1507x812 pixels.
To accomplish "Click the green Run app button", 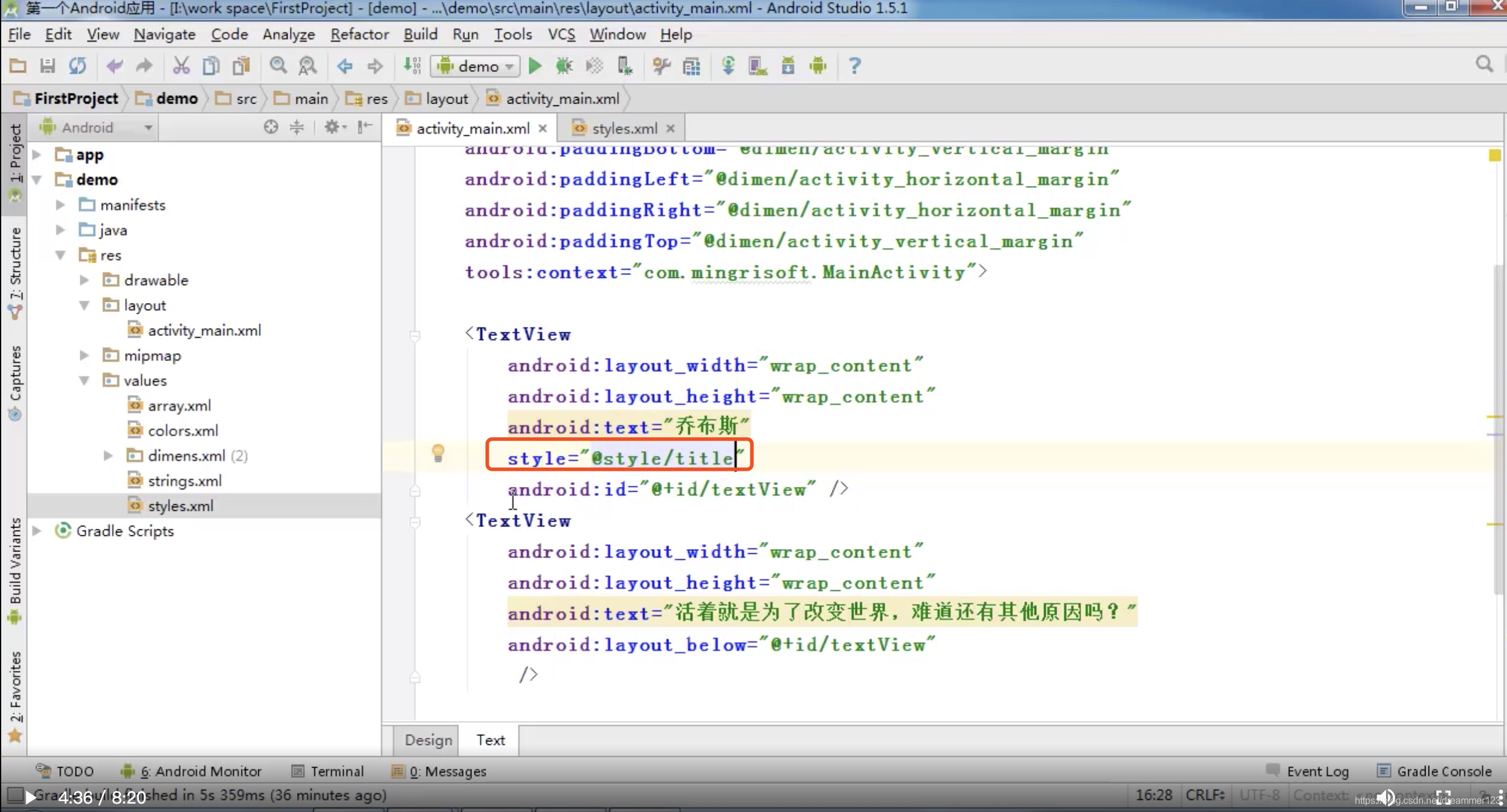I will point(535,66).
